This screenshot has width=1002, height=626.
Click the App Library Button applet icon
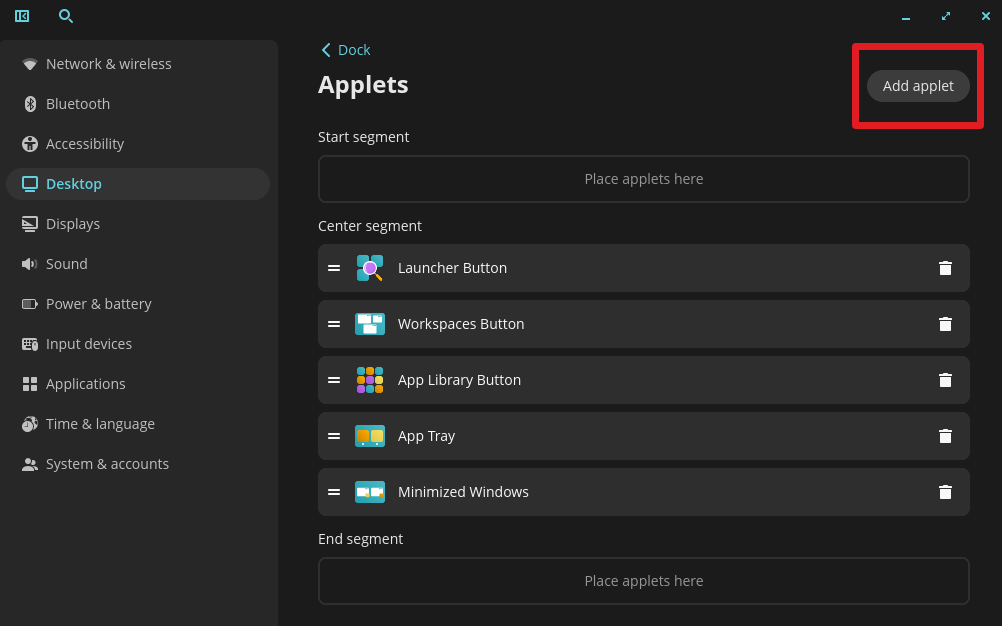click(369, 380)
